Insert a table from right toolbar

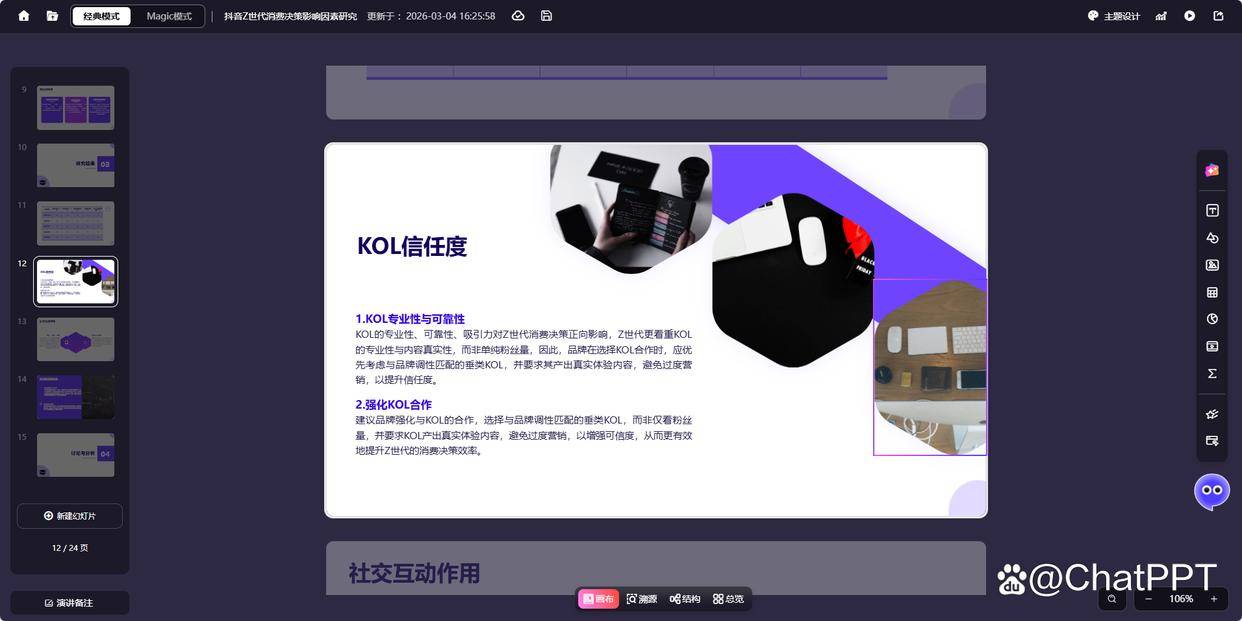pos(1212,292)
